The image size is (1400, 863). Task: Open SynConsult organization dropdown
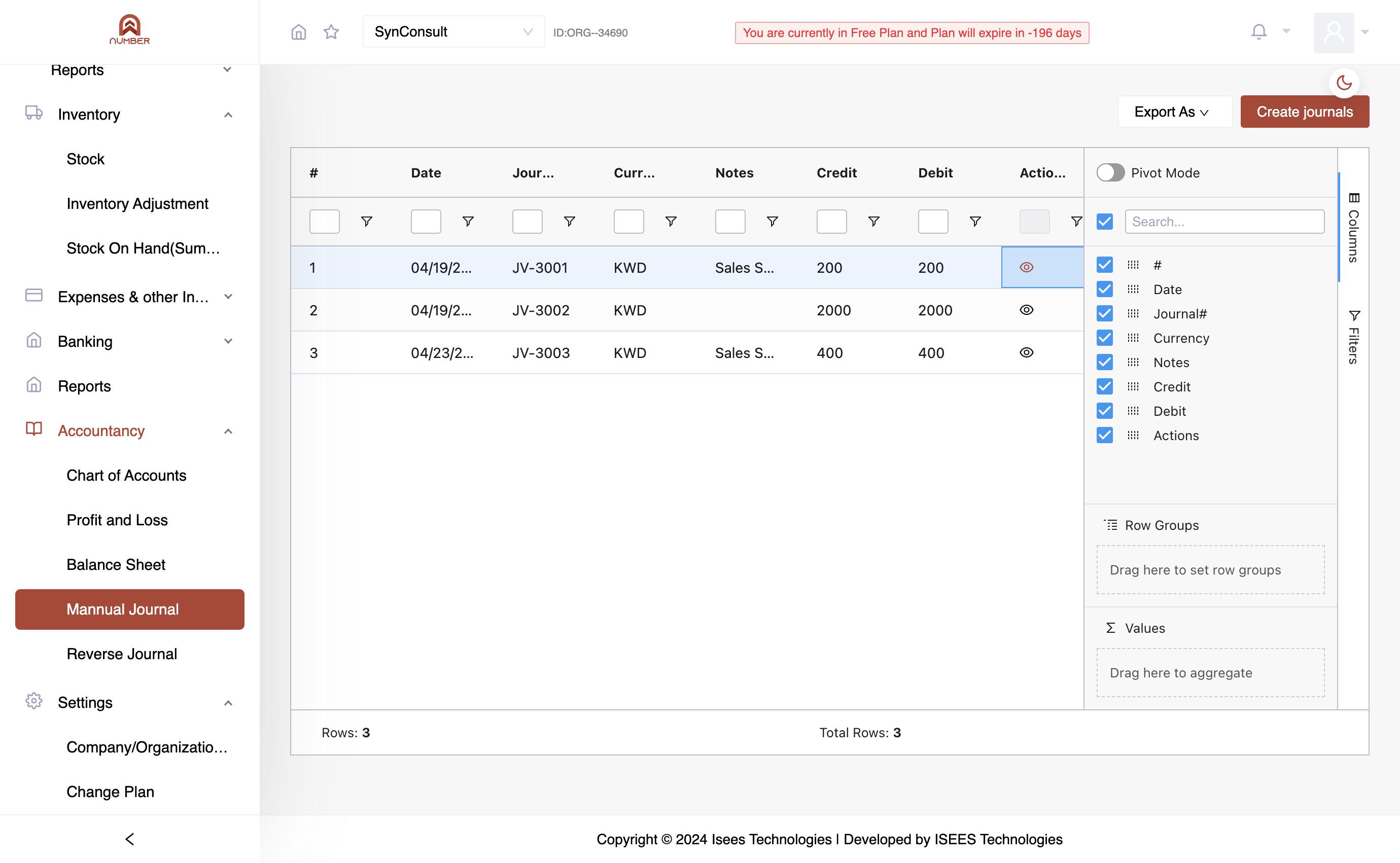tap(453, 32)
